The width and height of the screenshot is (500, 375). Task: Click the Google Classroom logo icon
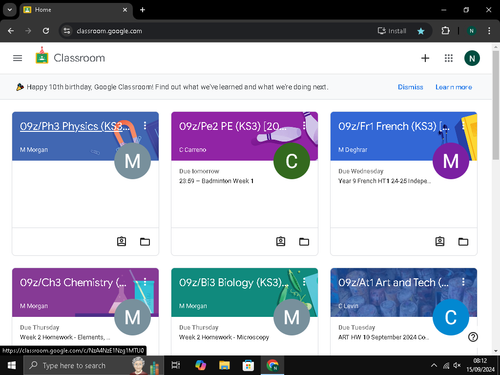click(x=42, y=56)
